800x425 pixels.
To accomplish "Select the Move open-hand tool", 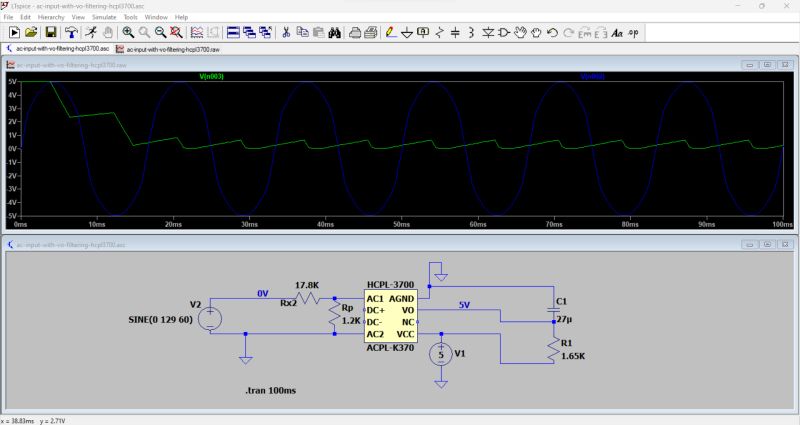I will pyautogui.click(x=520, y=33).
